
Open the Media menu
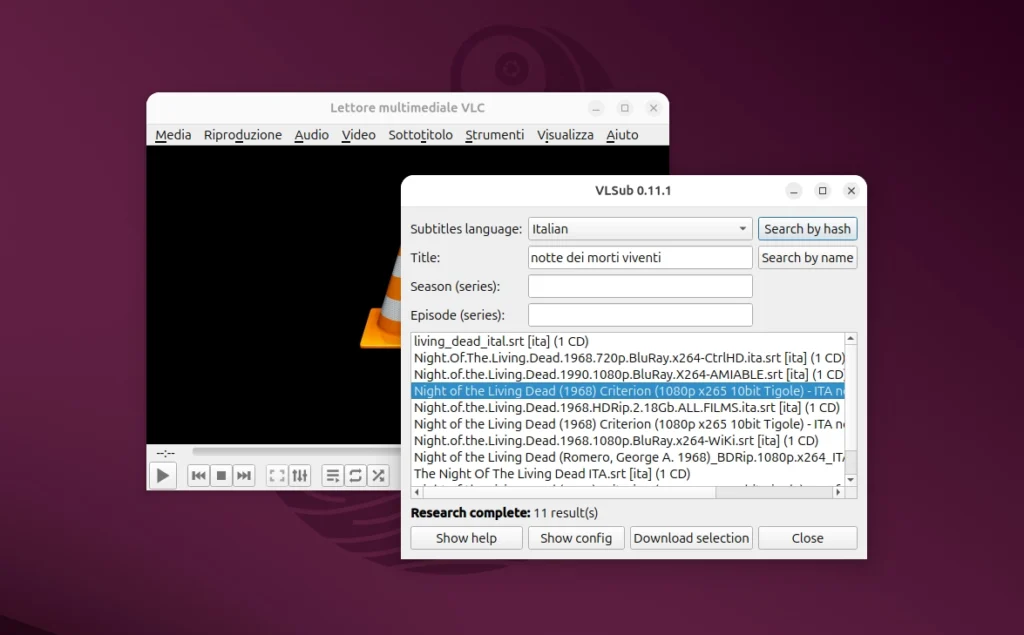pyautogui.click(x=172, y=134)
